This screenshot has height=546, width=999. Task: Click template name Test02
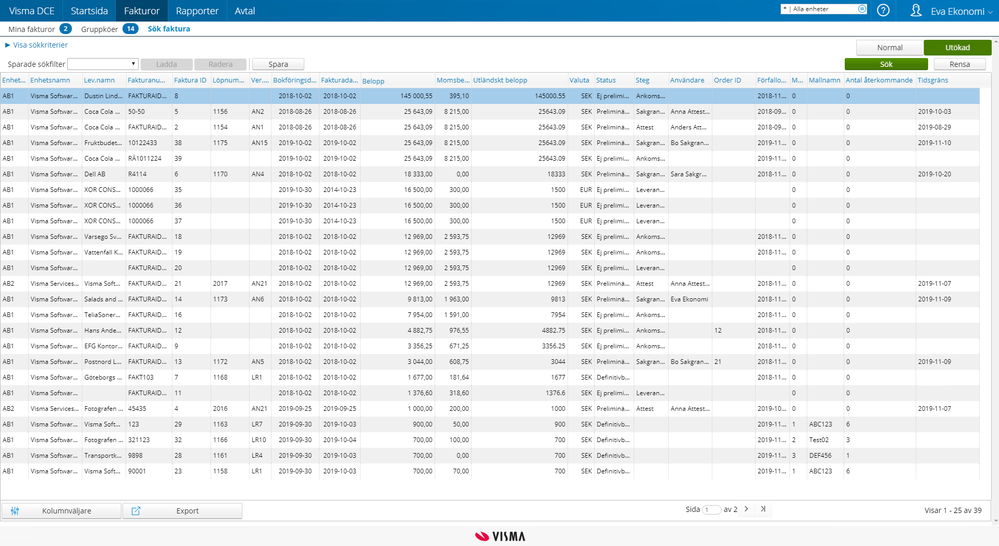coord(819,440)
